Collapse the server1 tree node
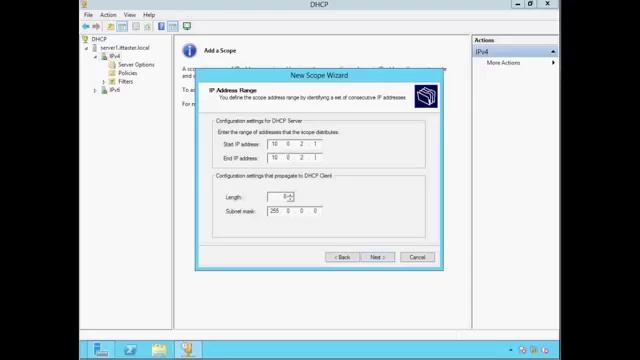 point(86,48)
